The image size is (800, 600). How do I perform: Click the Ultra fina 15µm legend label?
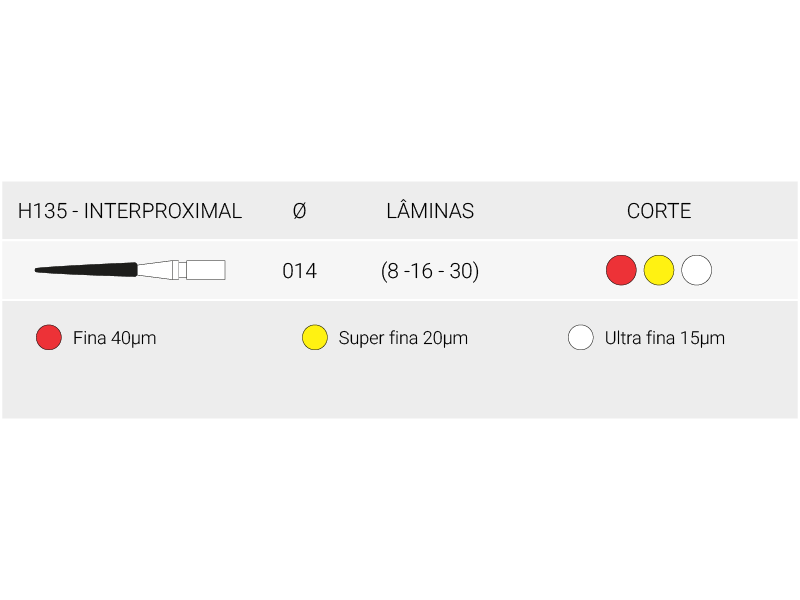click(x=665, y=338)
